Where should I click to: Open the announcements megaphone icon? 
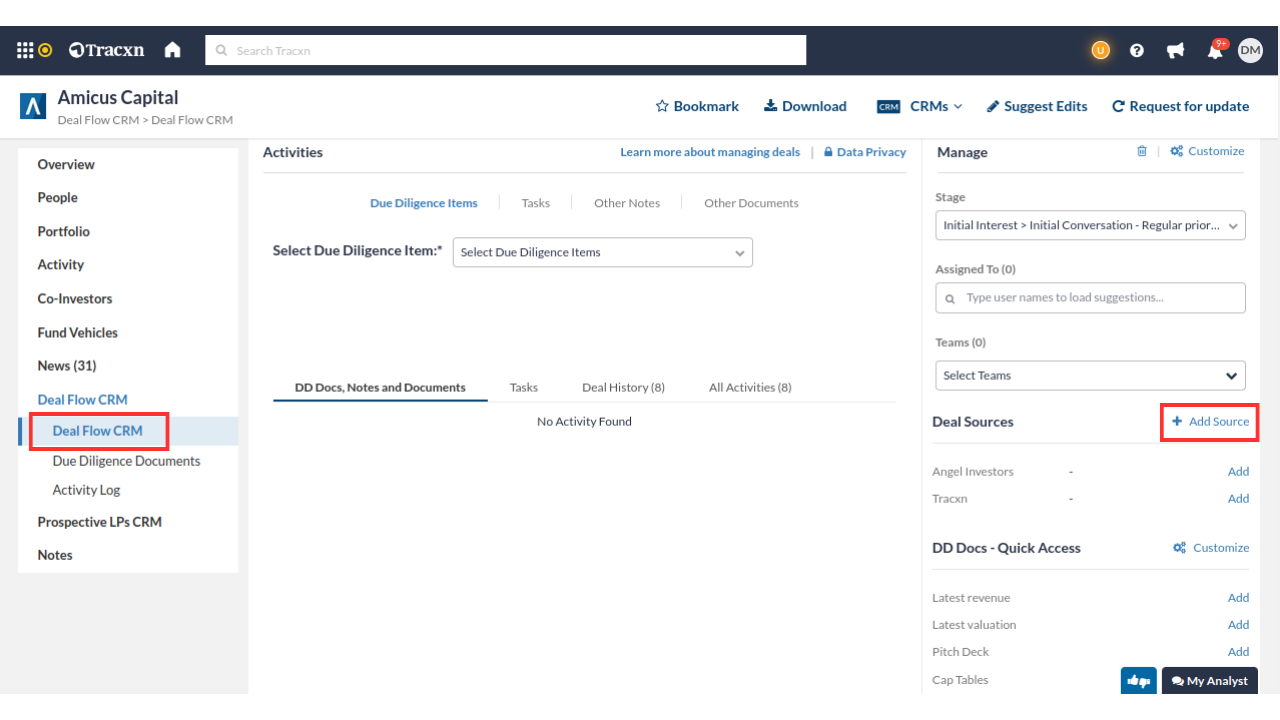1175,50
